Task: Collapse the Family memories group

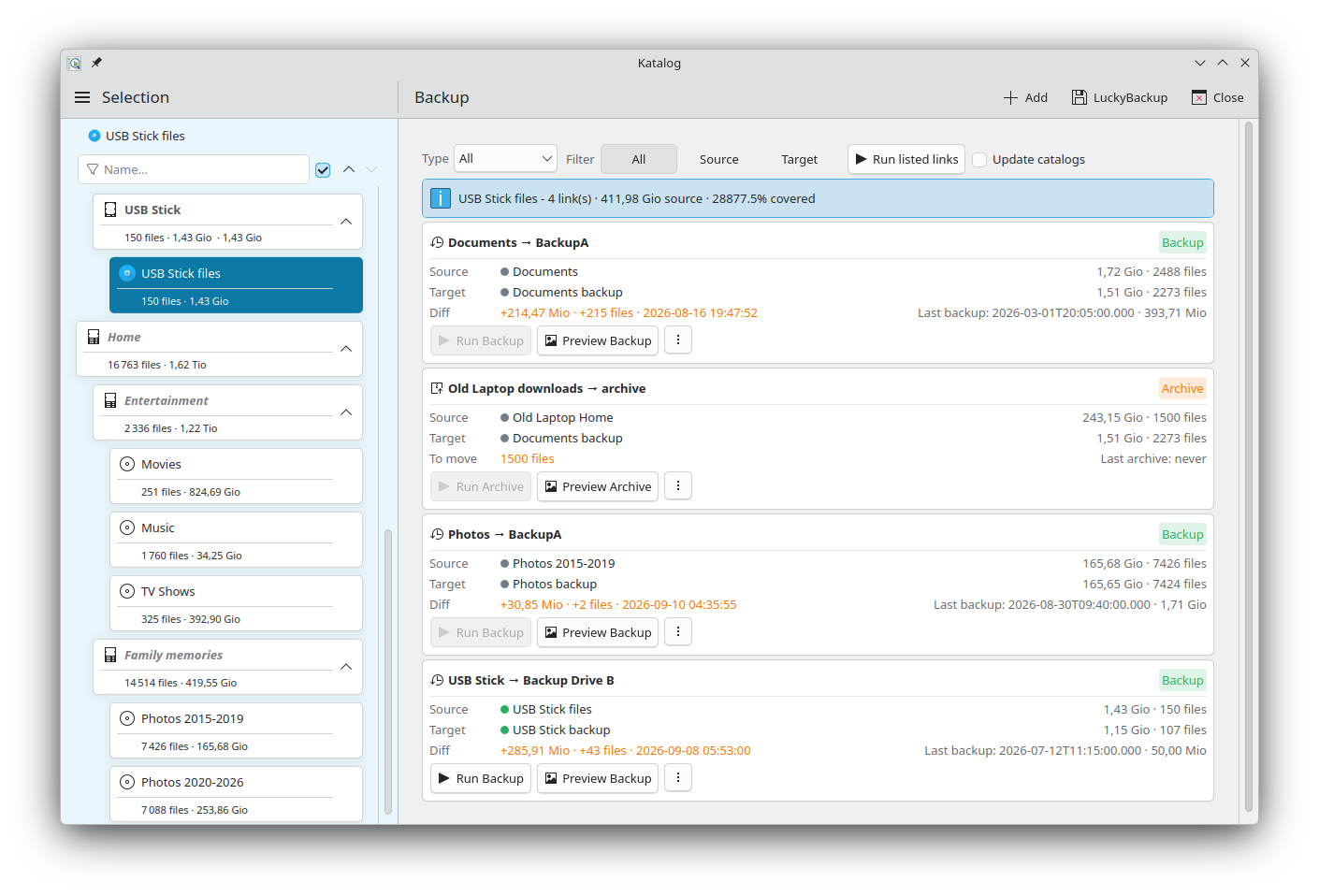Action: click(346, 667)
